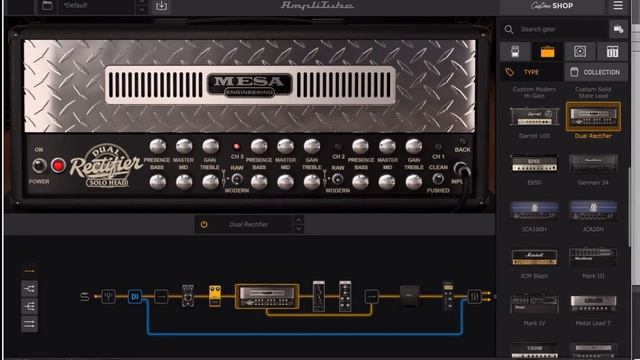Choose the two-way split routing layout

pyautogui.click(x=29, y=289)
